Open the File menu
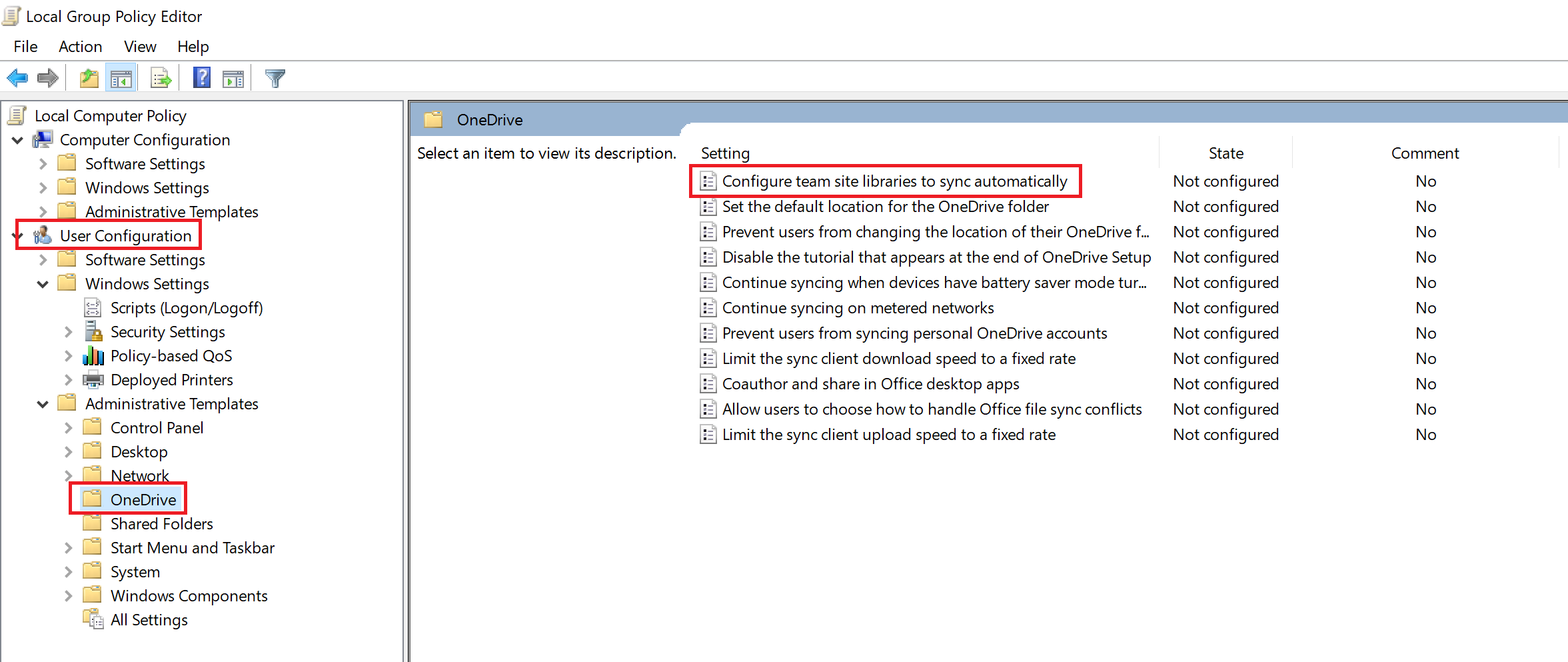The height and width of the screenshot is (662, 1568). click(25, 47)
